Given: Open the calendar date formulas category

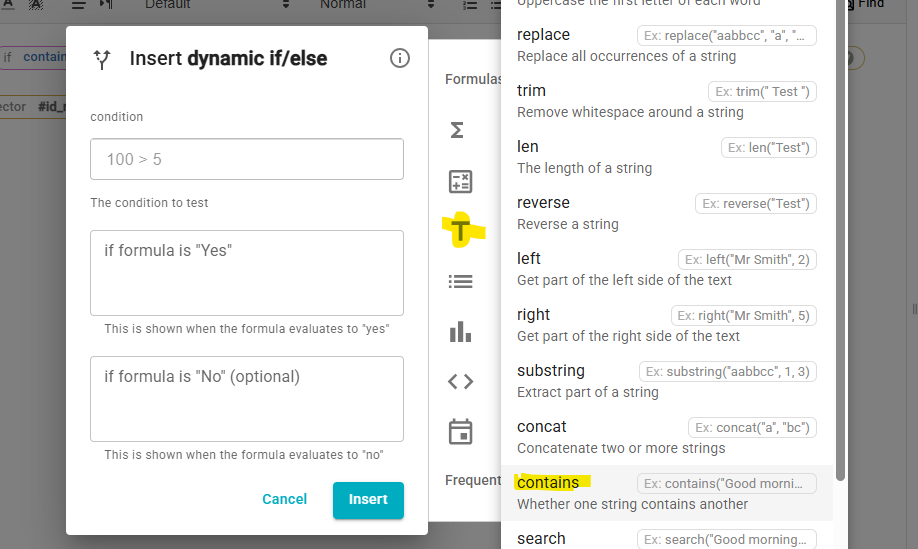Looking at the screenshot, I should pos(460,431).
